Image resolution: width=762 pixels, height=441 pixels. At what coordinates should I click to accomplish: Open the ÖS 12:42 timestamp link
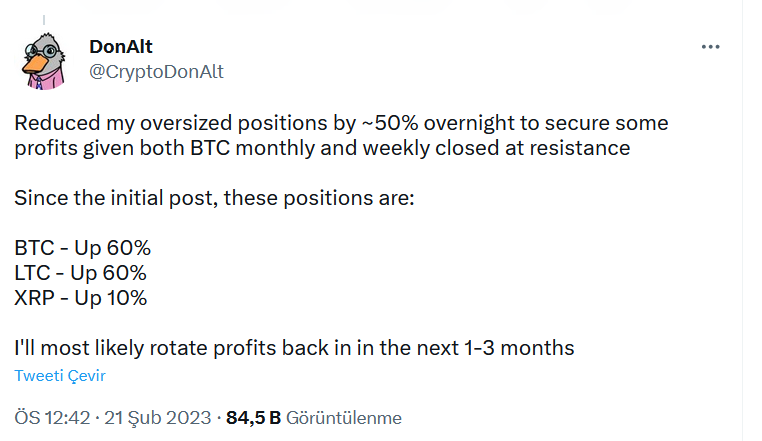pyautogui.click(x=52, y=418)
